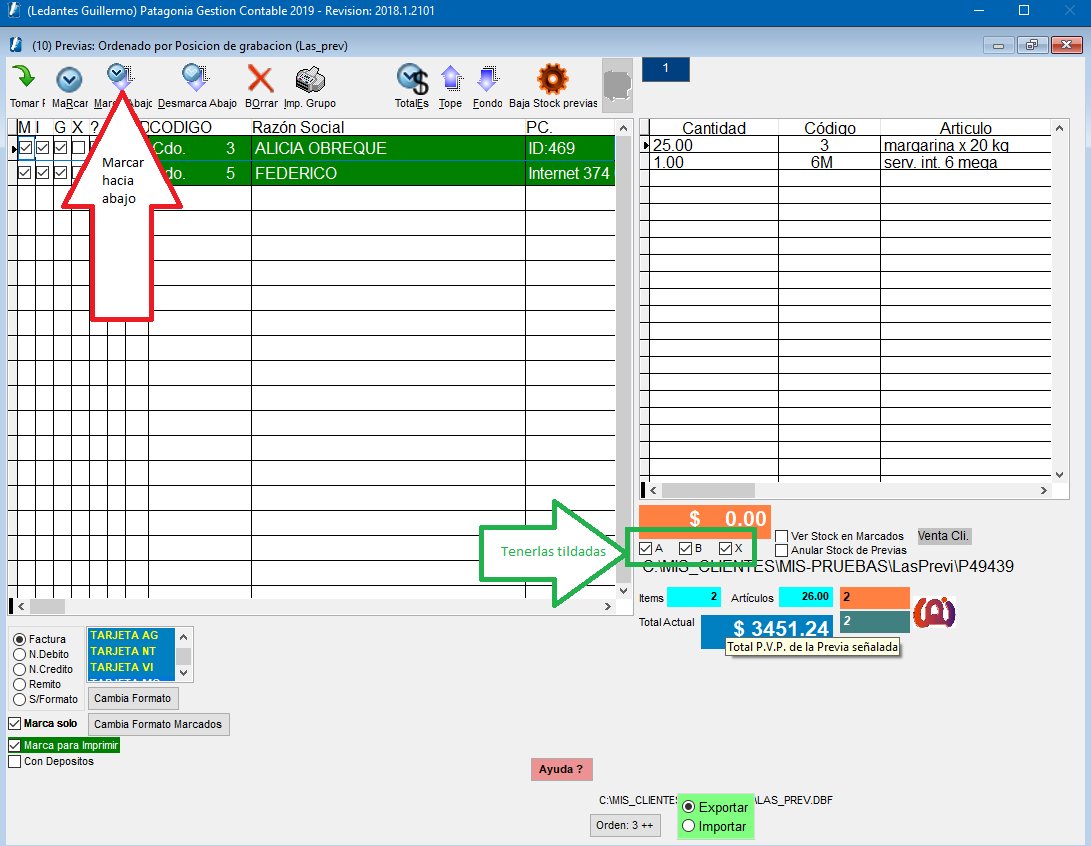Click the red AI logo icon
This screenshot has width=1091, height=846.
click(x=934, y=612)
